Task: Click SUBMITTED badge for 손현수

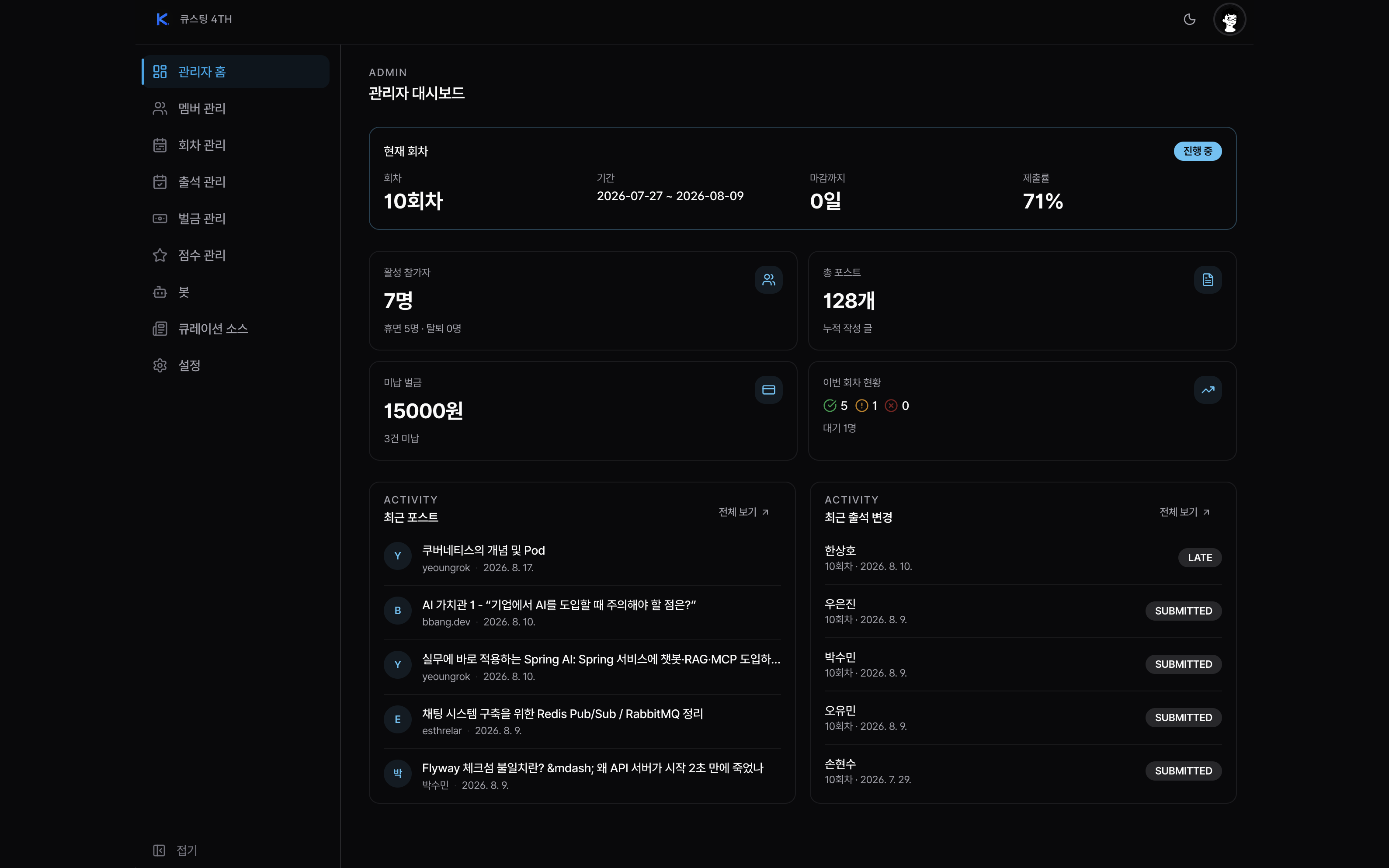Action: click(x=1184, y=771)
